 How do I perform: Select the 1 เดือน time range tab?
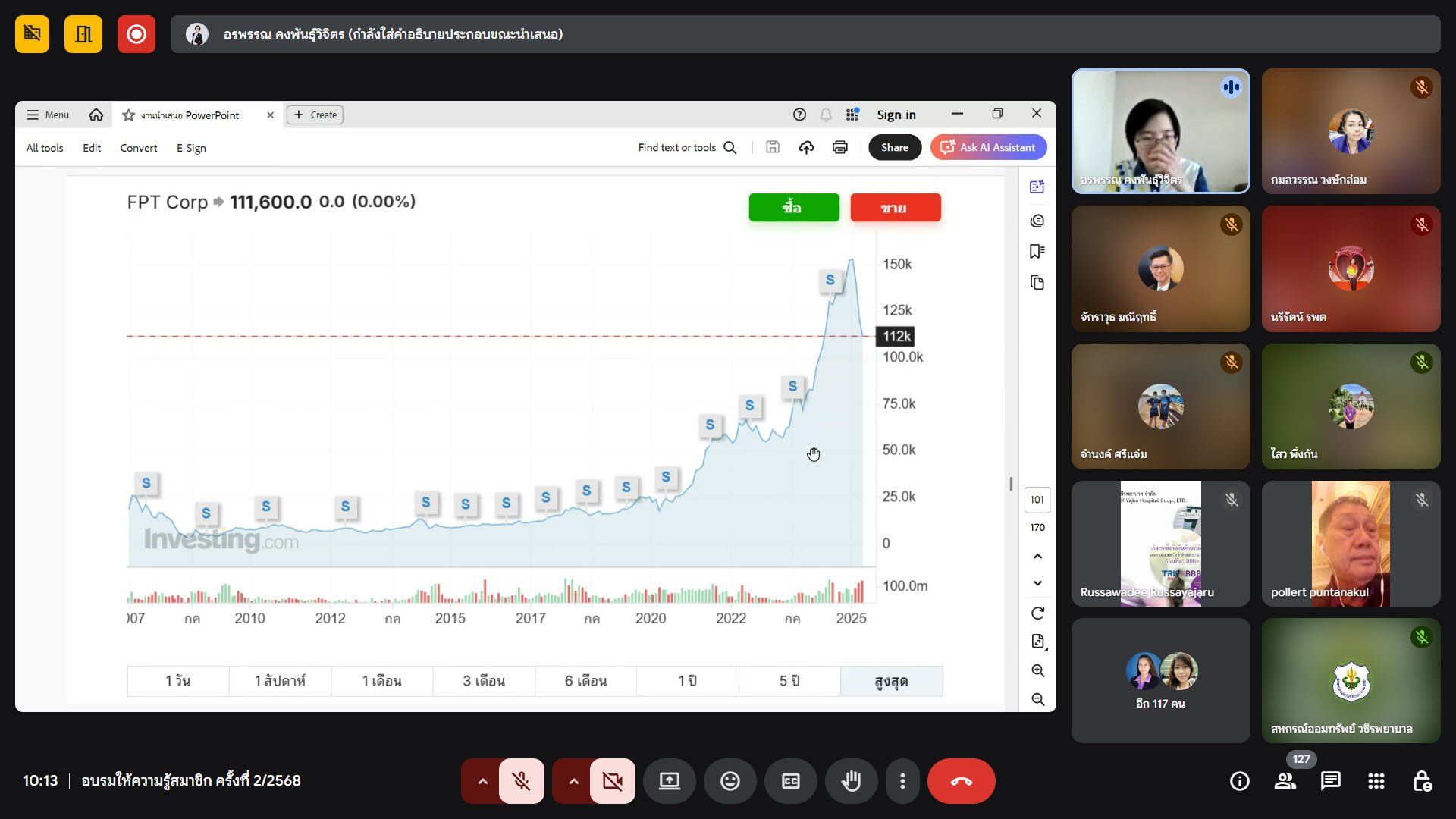(x=382, y=681)
